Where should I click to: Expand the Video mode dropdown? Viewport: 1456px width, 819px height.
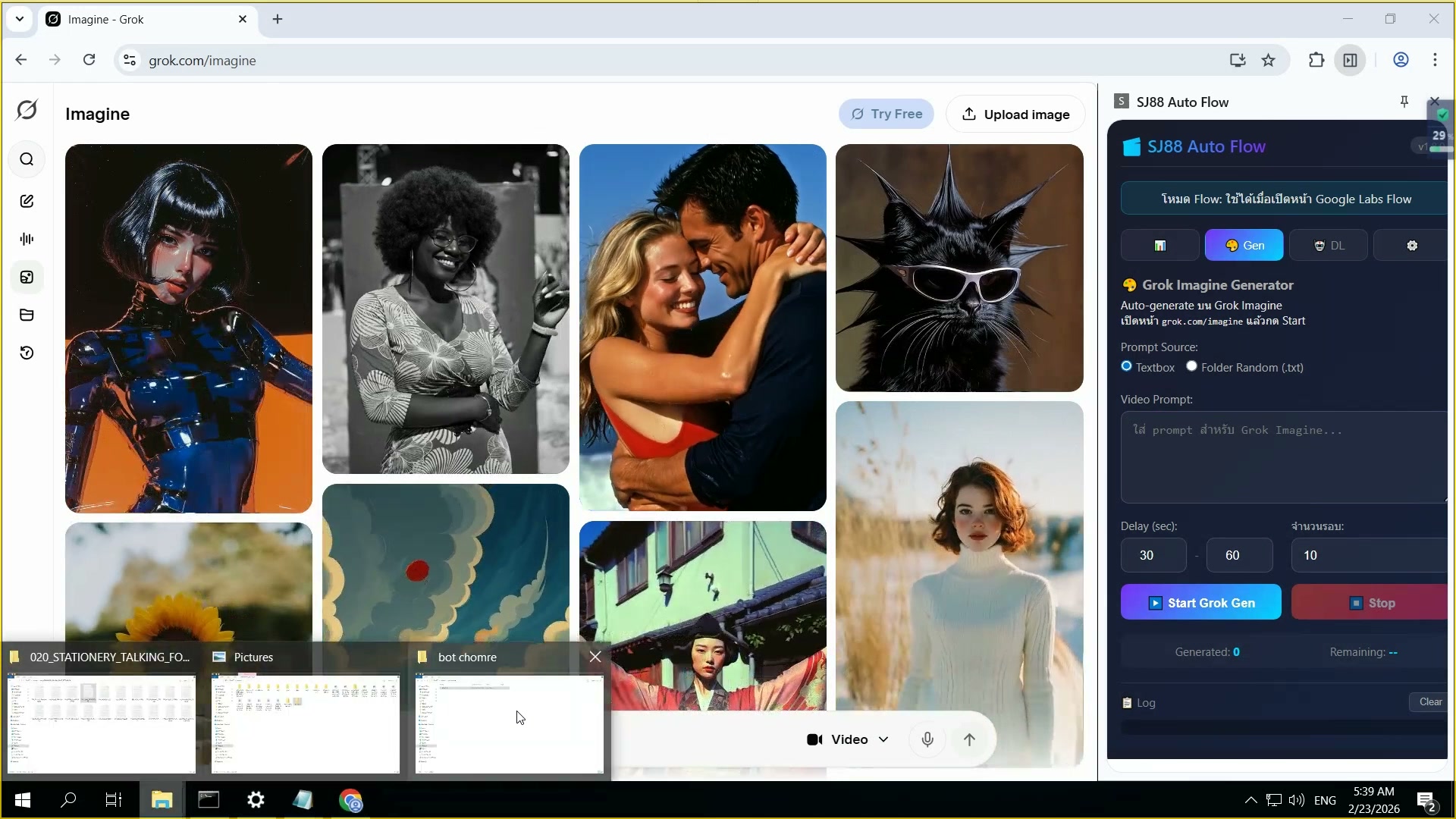click(x=848, y=739)
